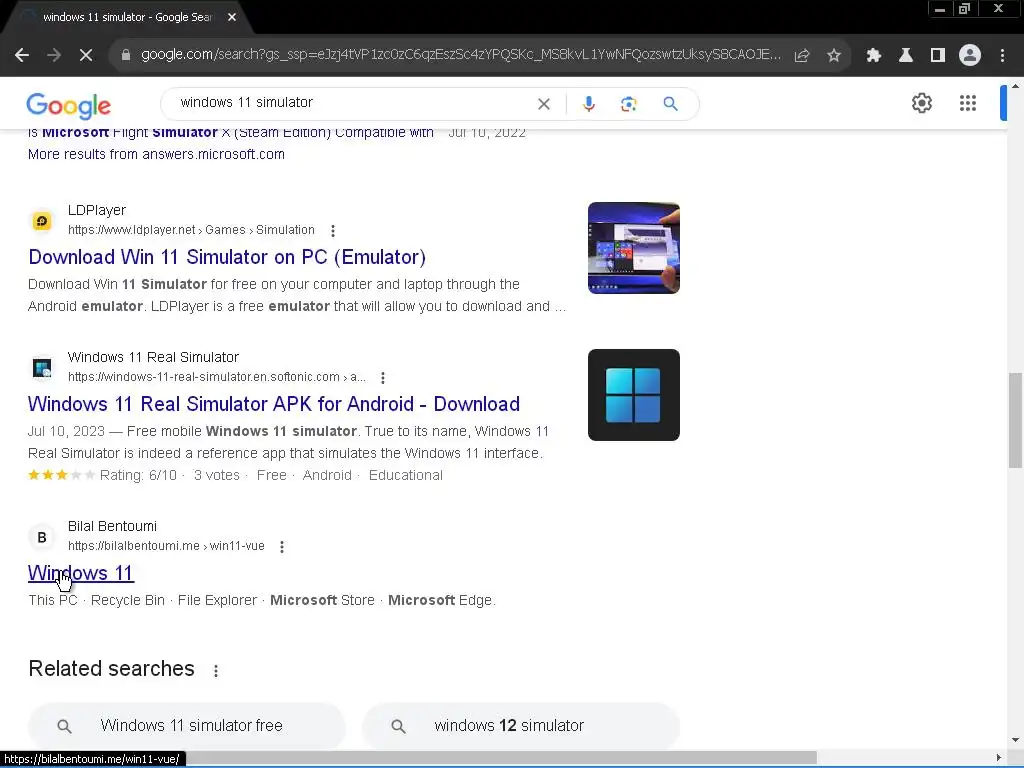Click the address bar URL

[460, 55]
